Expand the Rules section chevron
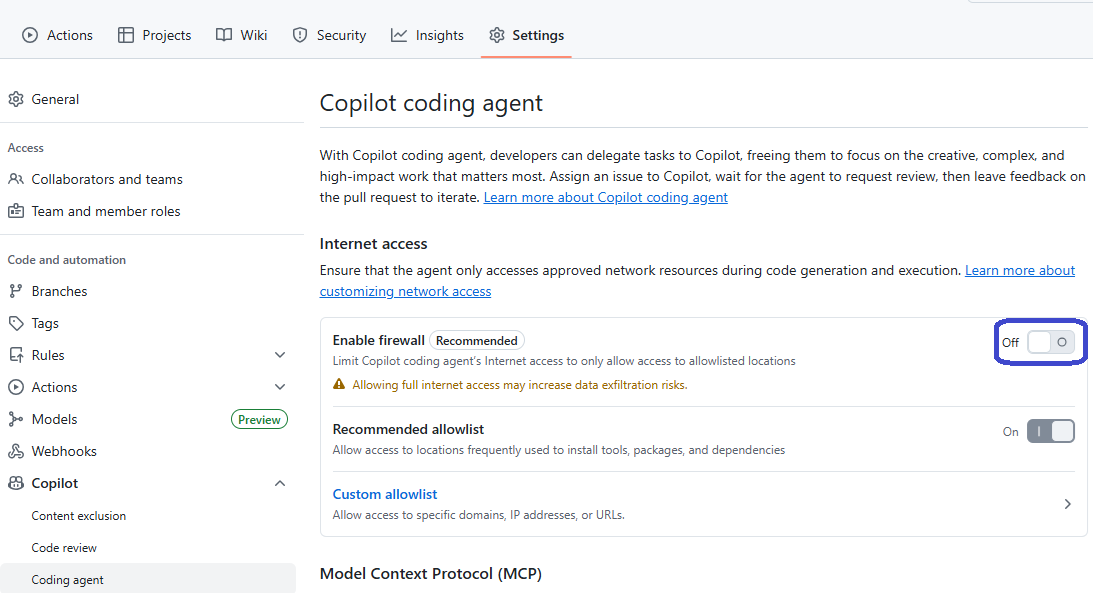The image size is (1096, 593). 280,355
